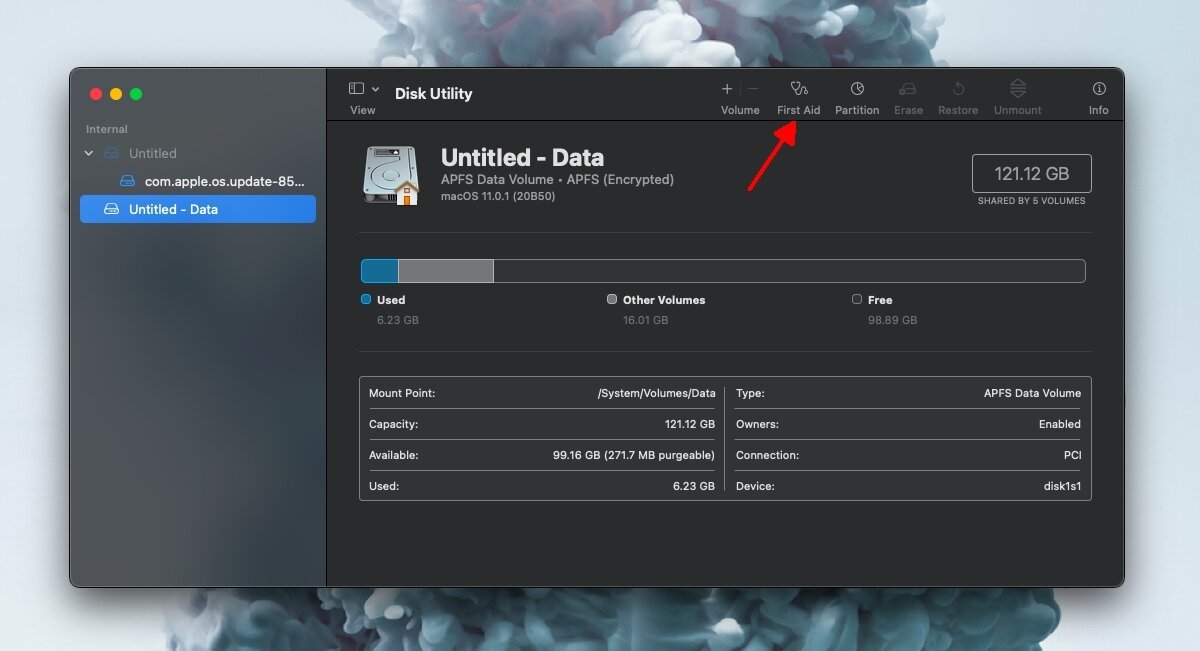The width and height of the screenshot is (1200, 651).
Task: Select the Untitled disk in sidebar
Action: tap(152, 154)
